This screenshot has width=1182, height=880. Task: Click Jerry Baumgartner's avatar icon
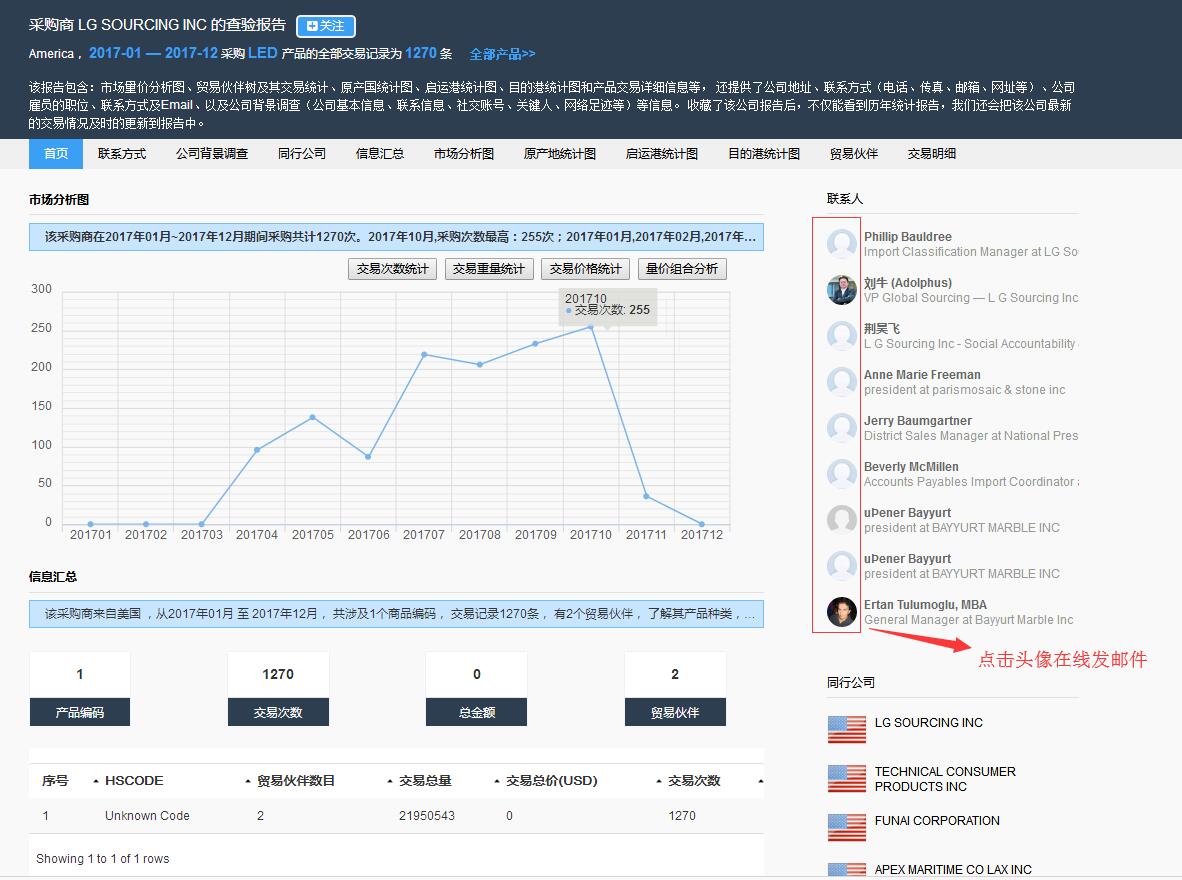[x=841, y=428]
